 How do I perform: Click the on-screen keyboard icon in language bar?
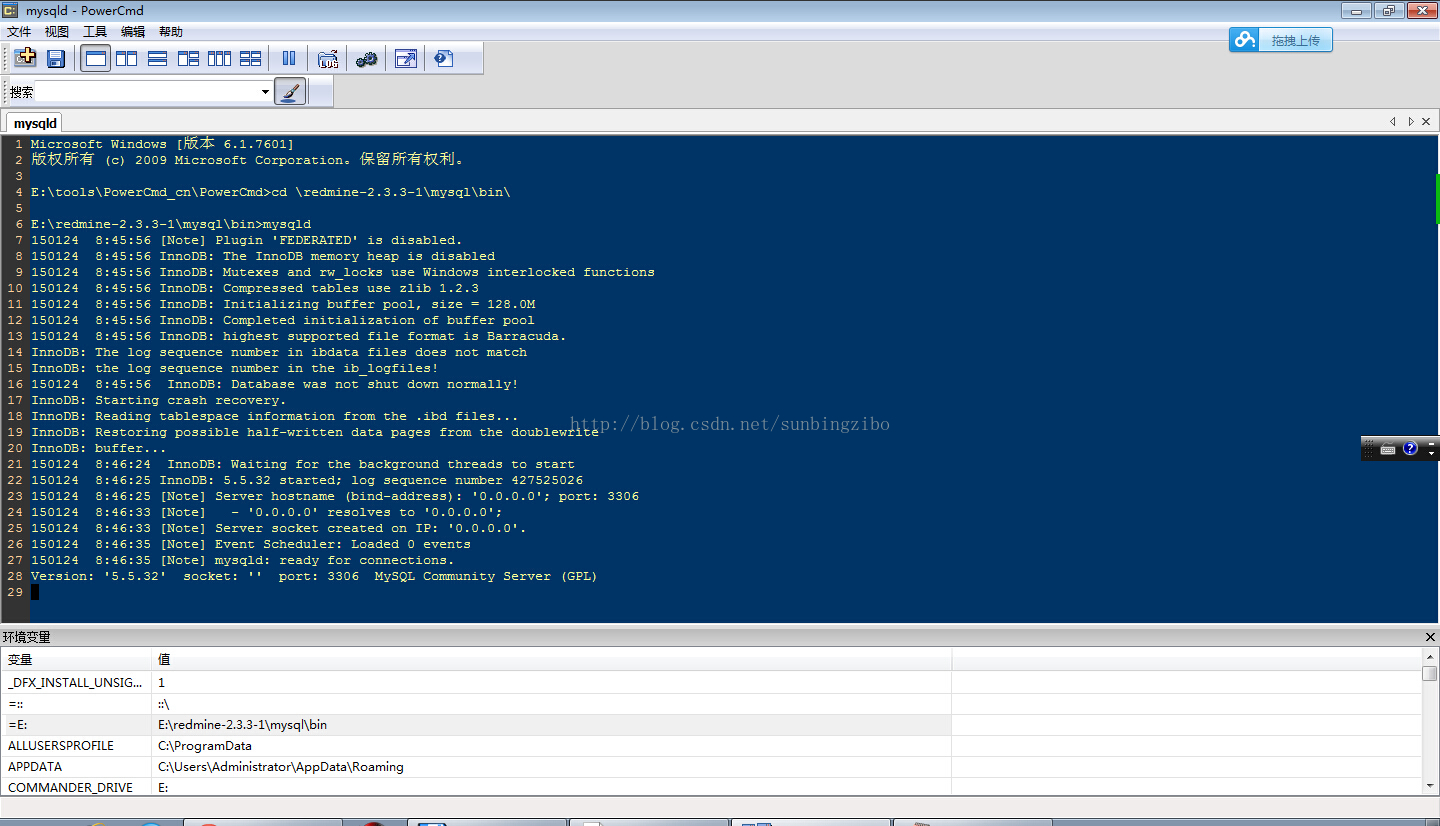pyautogui.click(x=1388, y=449)
